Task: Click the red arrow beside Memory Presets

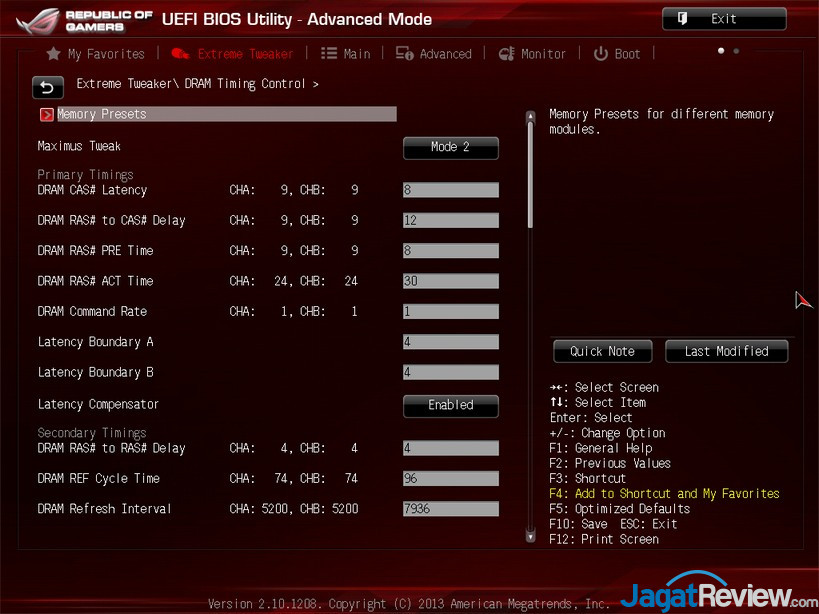Action: pyautogui.click(x=46, y=114)
